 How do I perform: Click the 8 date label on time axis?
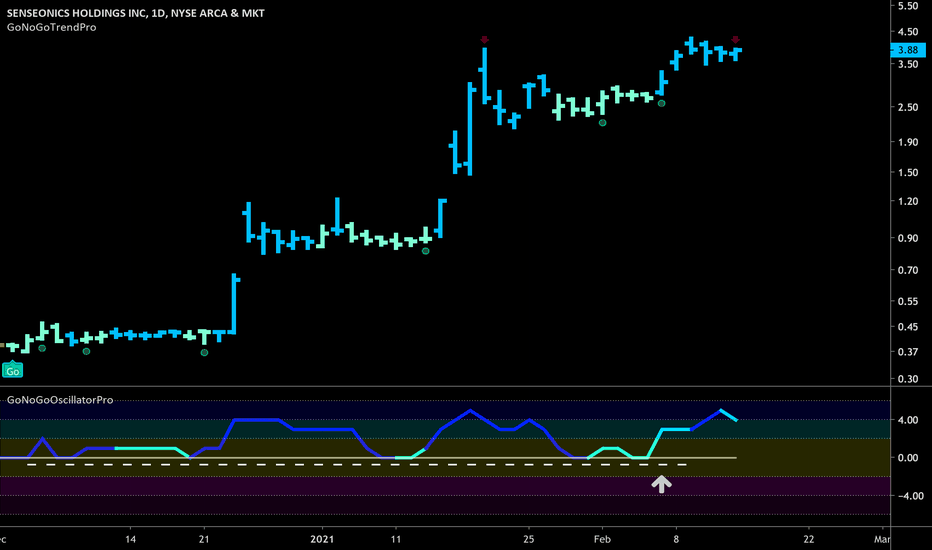pos(676,539)
